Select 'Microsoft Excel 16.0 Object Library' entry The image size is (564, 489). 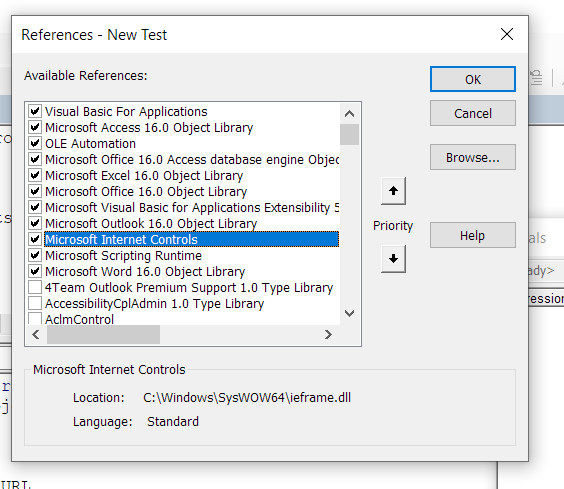point(144,176)
